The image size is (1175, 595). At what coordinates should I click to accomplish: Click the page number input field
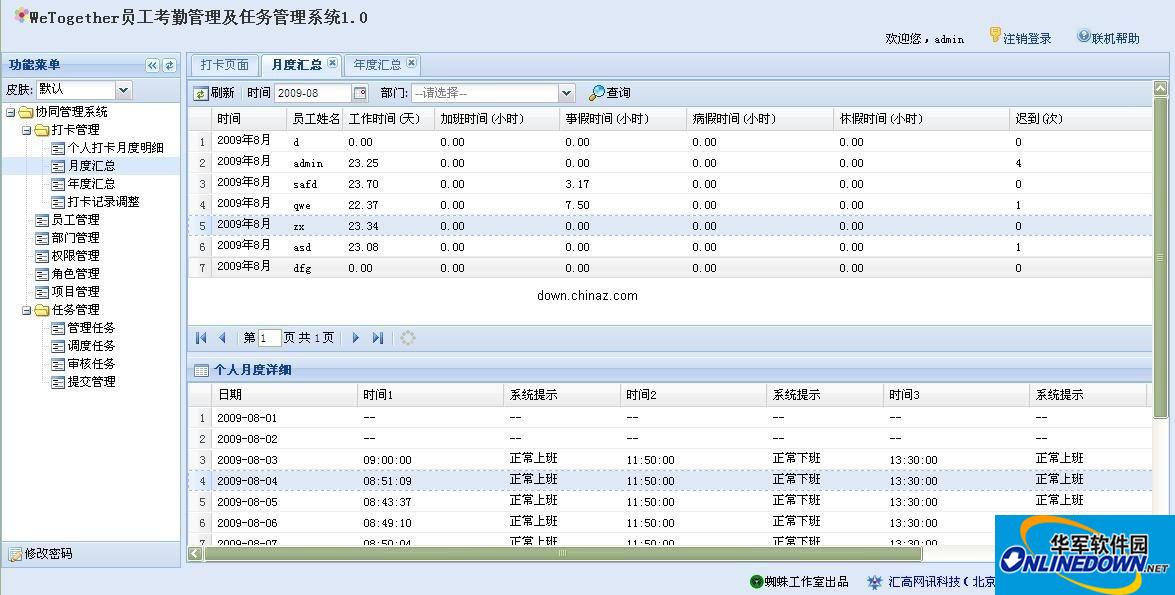click(x=267, y=338)
